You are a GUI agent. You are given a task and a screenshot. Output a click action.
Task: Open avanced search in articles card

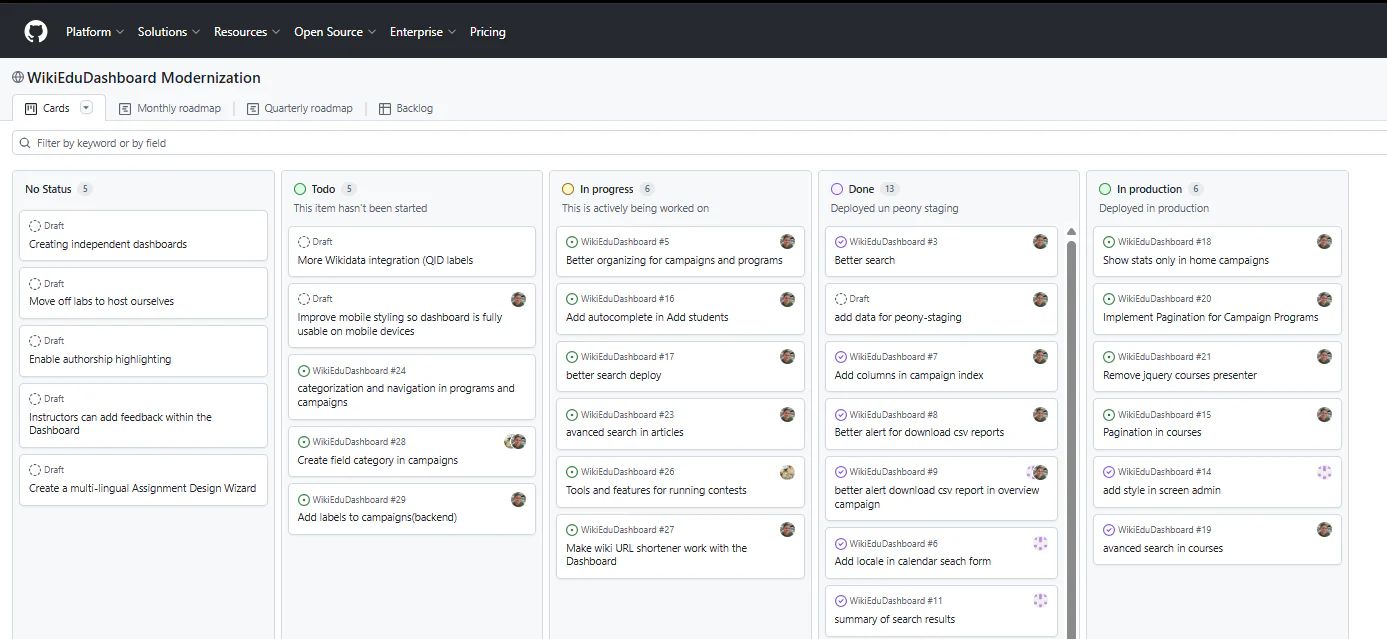pyautogui.click(x=680, y=424)
